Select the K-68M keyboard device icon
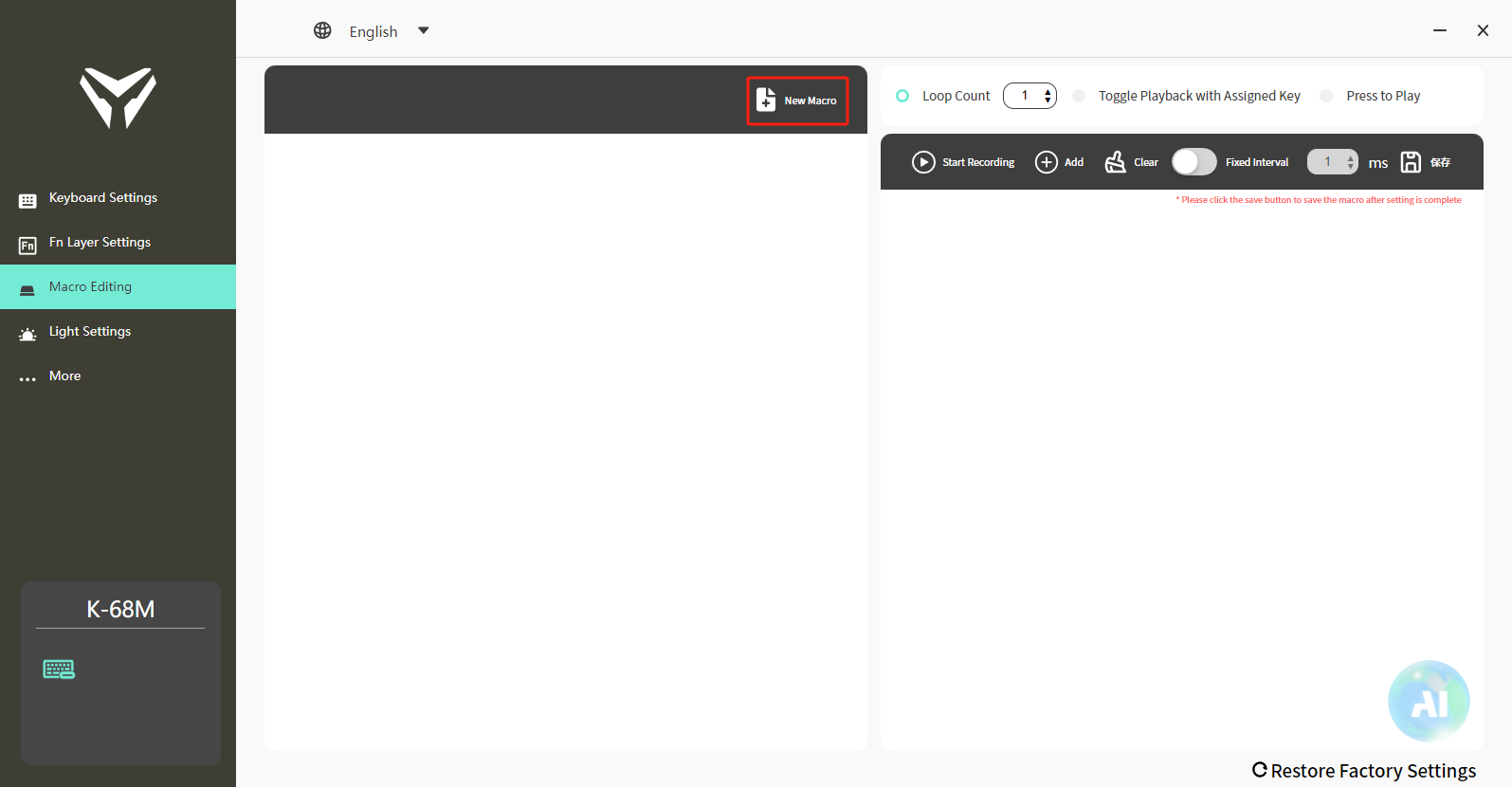 (x=59, y=669)
